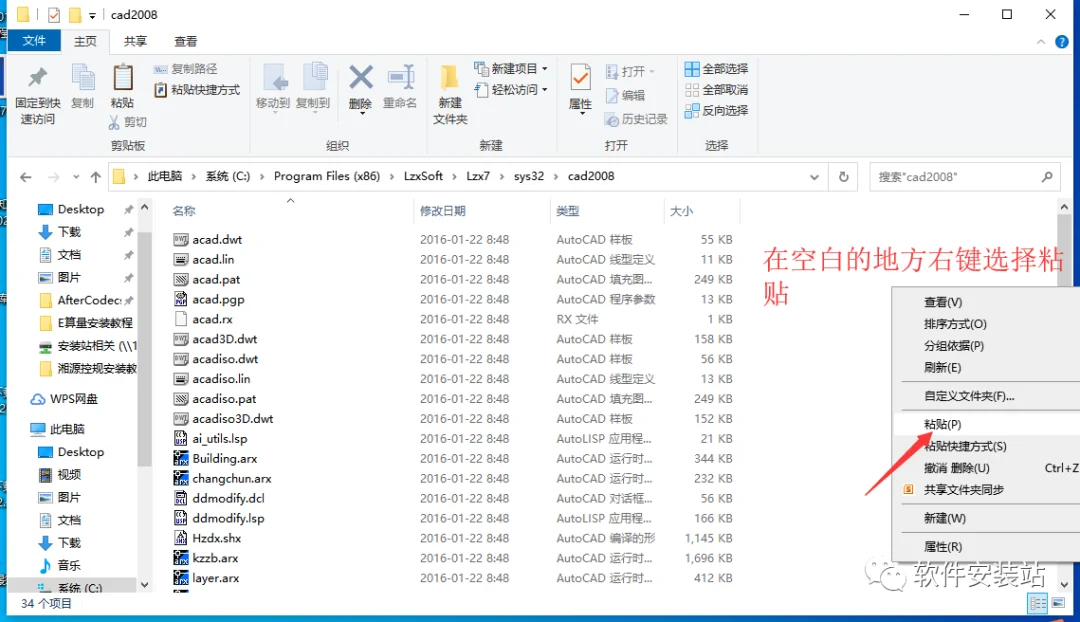Image resolution: width=1080 pixels, height=622 pixels.
Task: Click the Refresh button in address bar
Action: point(843,177)
